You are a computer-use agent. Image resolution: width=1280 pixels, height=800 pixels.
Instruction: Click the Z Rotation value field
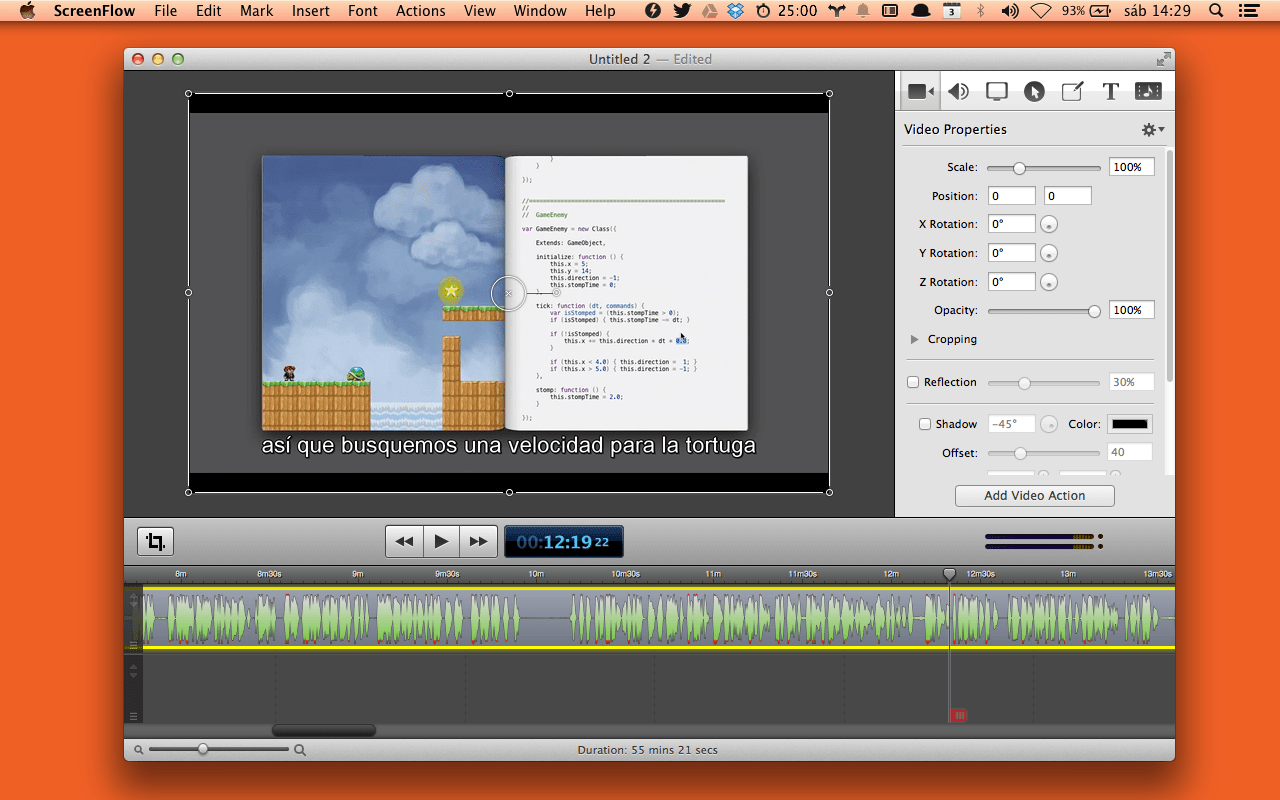[x=1012, y=283]
